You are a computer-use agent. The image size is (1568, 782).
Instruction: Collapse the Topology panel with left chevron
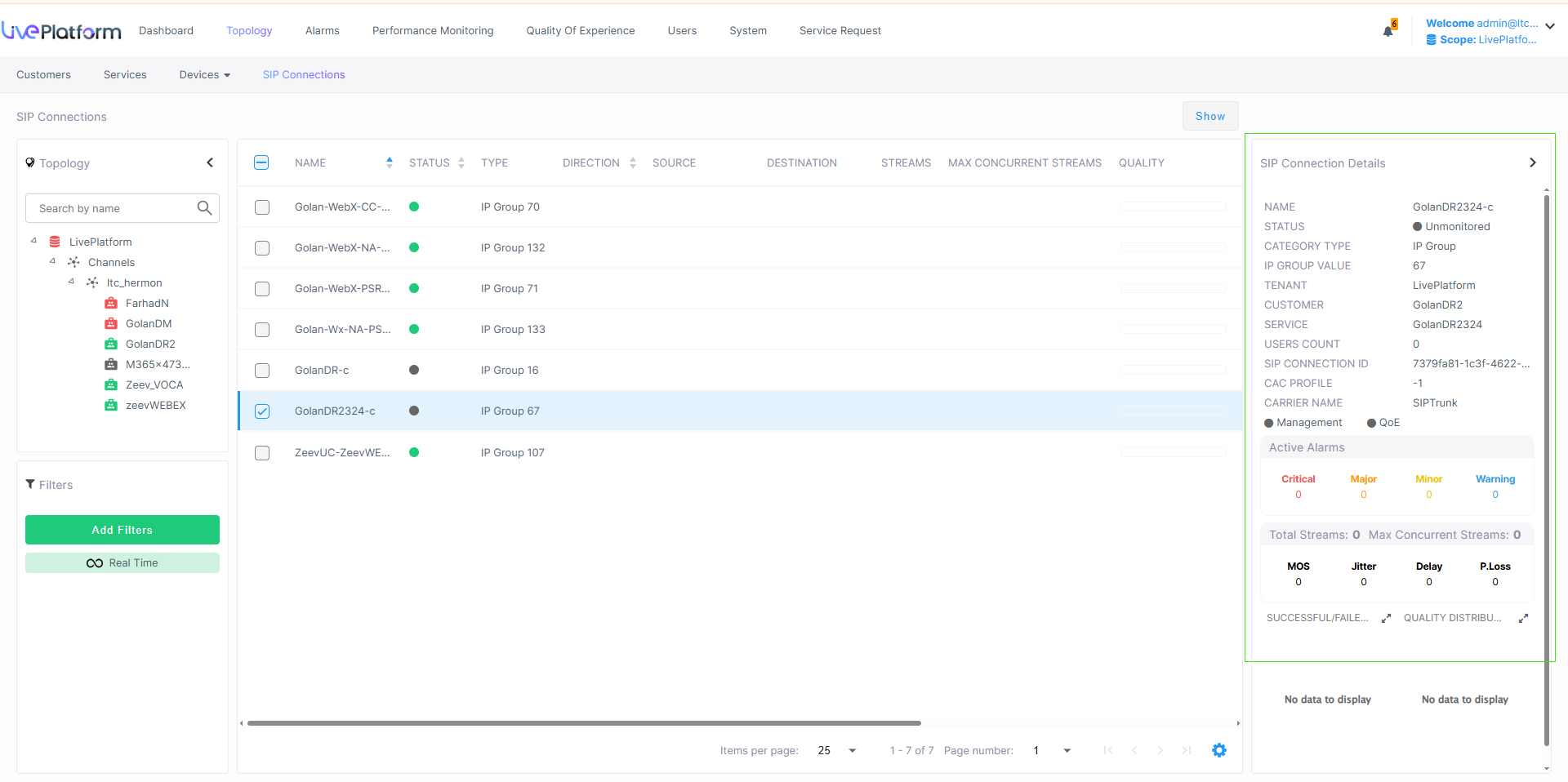pos(210,163)
